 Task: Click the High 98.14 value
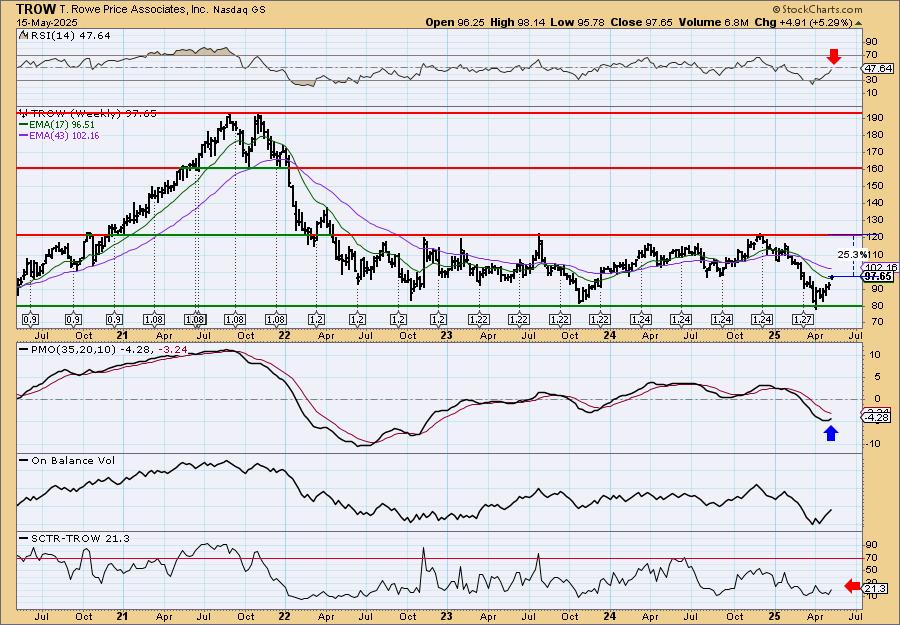point(515,22)
